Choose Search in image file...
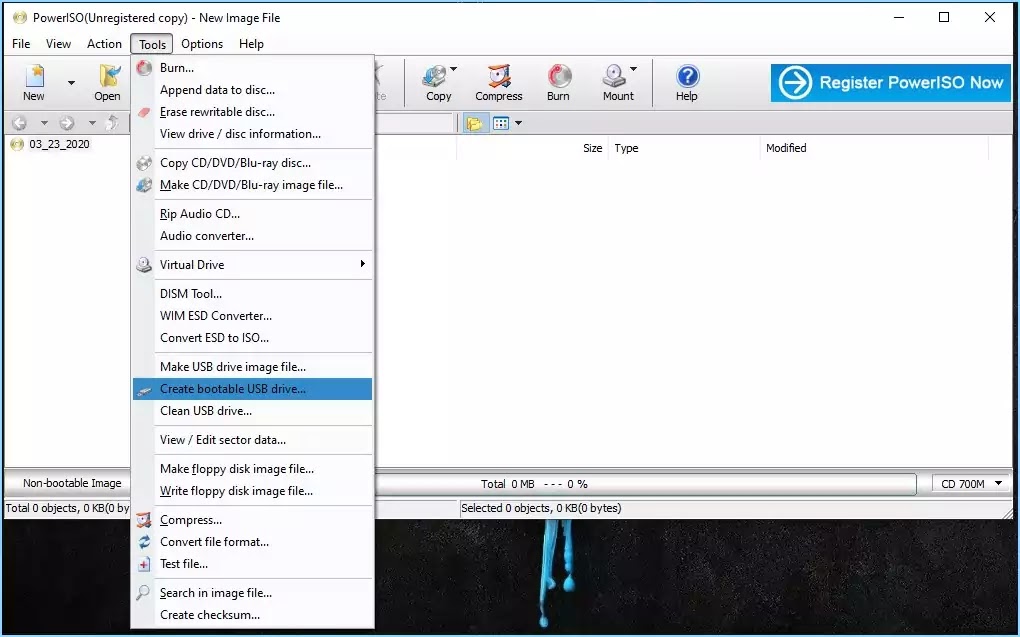Viewport: 1020px width, 637px height. [x=252, y=593]
